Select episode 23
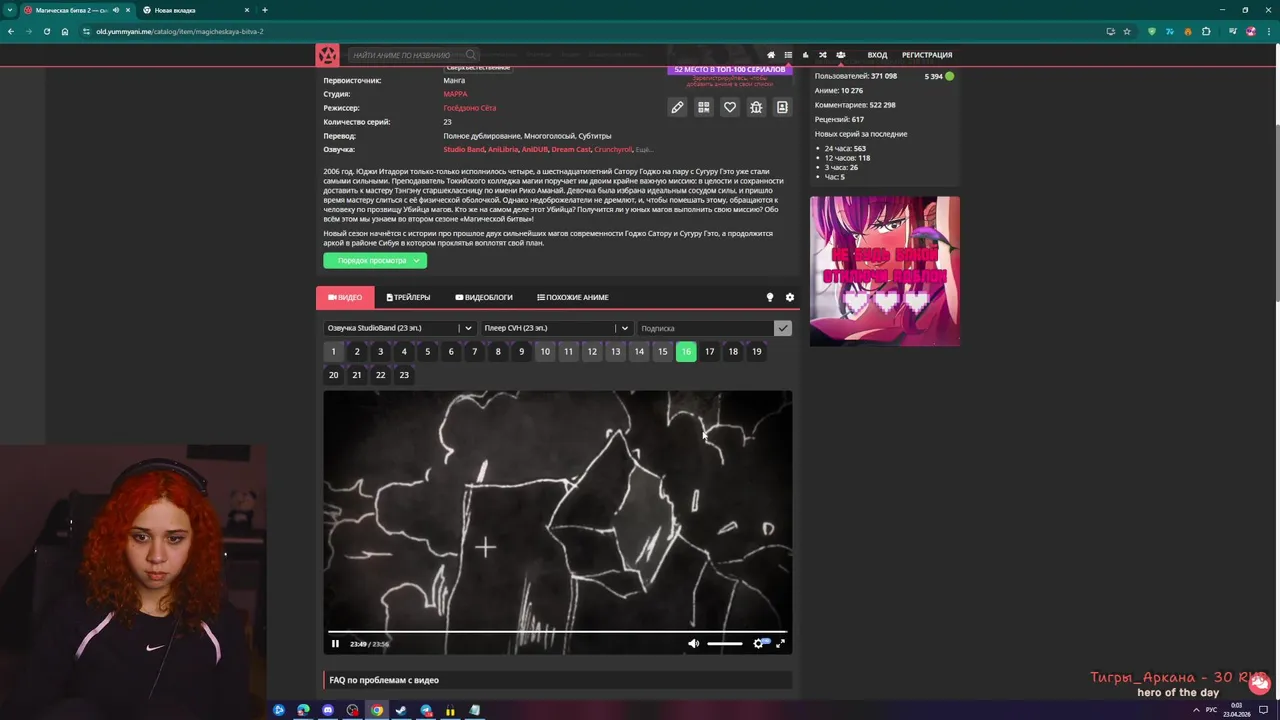Screen dimensions: 1280x720 tap(404, 375)
